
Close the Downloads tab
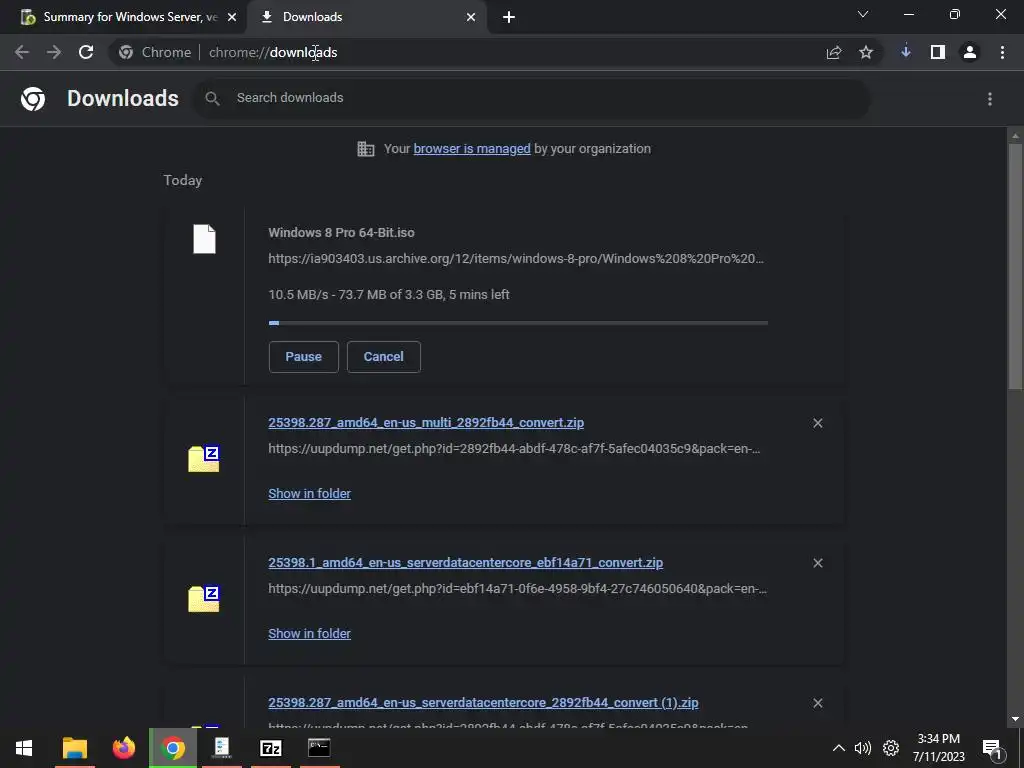pyautogui.click(x=471, y=17)
